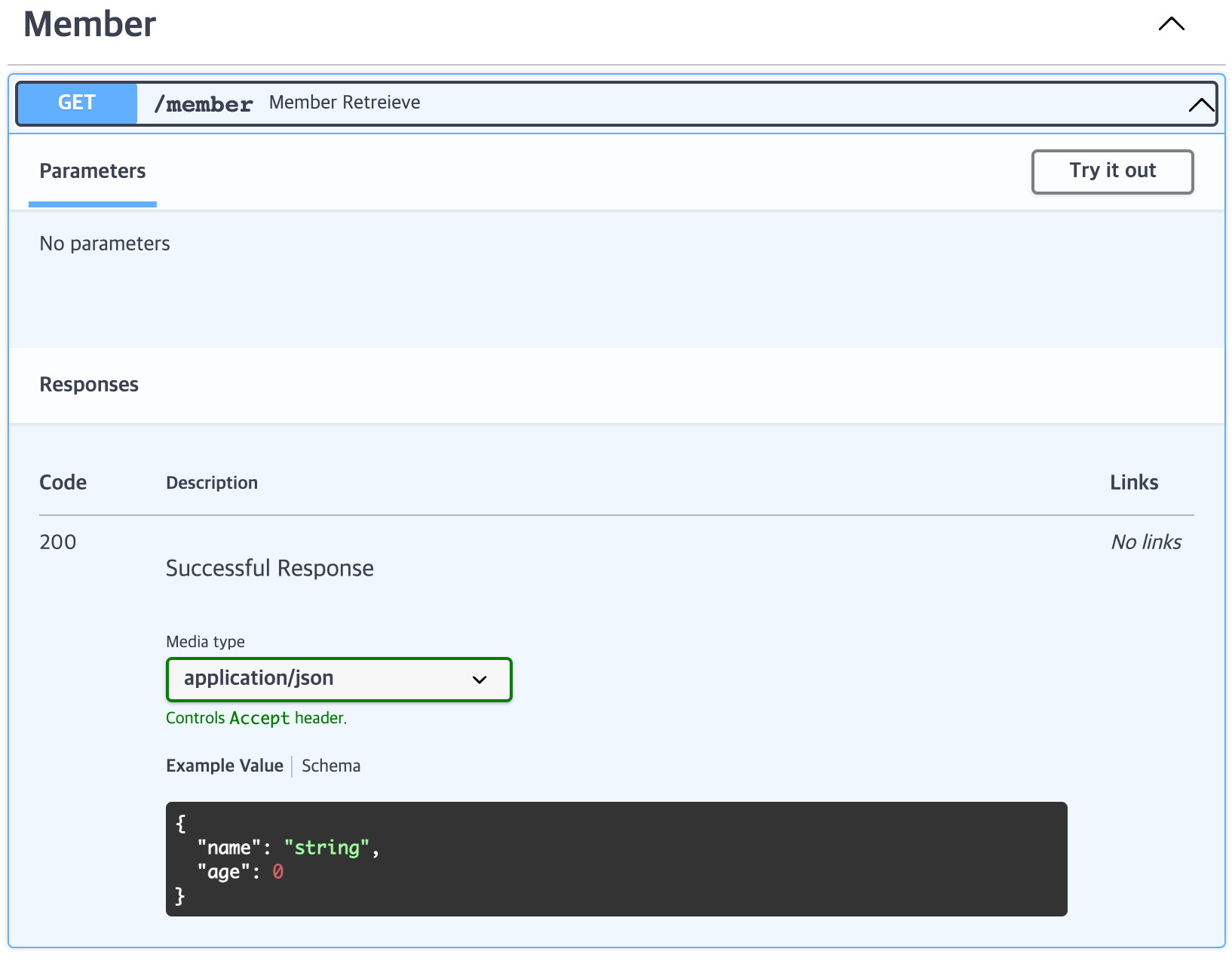Click the Responses heading
This screenshot has height=967, width=1232.
click(89, 385)
